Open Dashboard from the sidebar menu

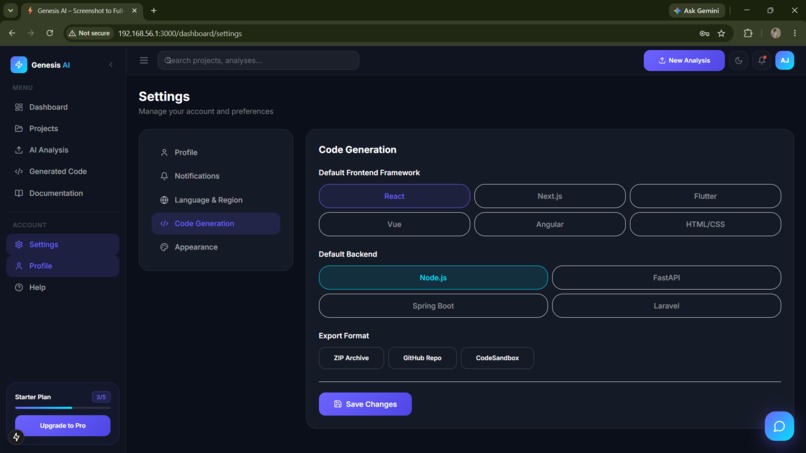[63, 107]
